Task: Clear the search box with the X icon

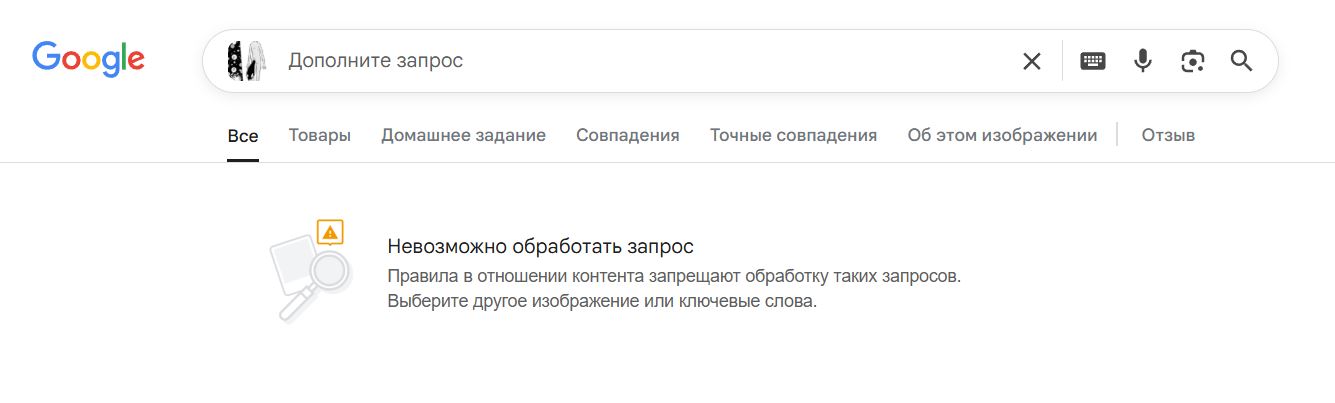Action: click(1031, 61)
